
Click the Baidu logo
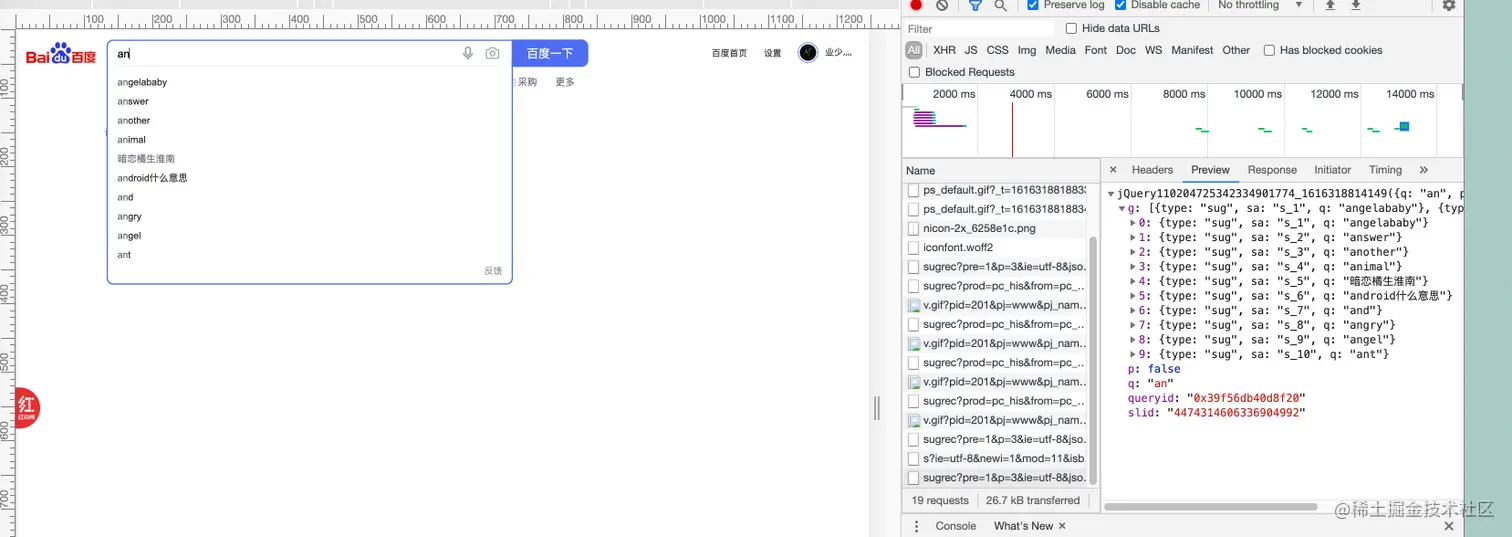[61, 53]
